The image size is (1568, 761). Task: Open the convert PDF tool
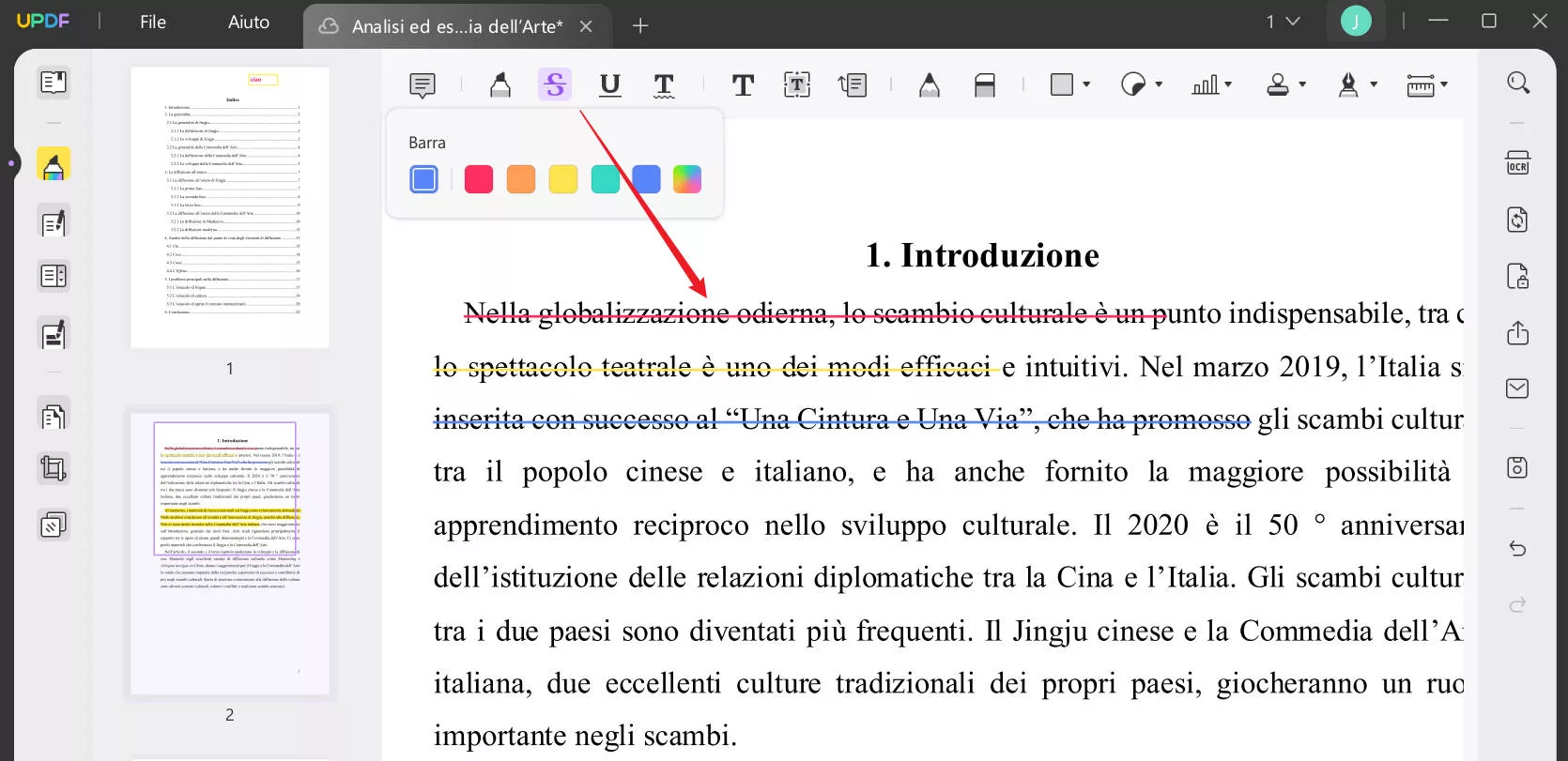tap(1518, 220)
